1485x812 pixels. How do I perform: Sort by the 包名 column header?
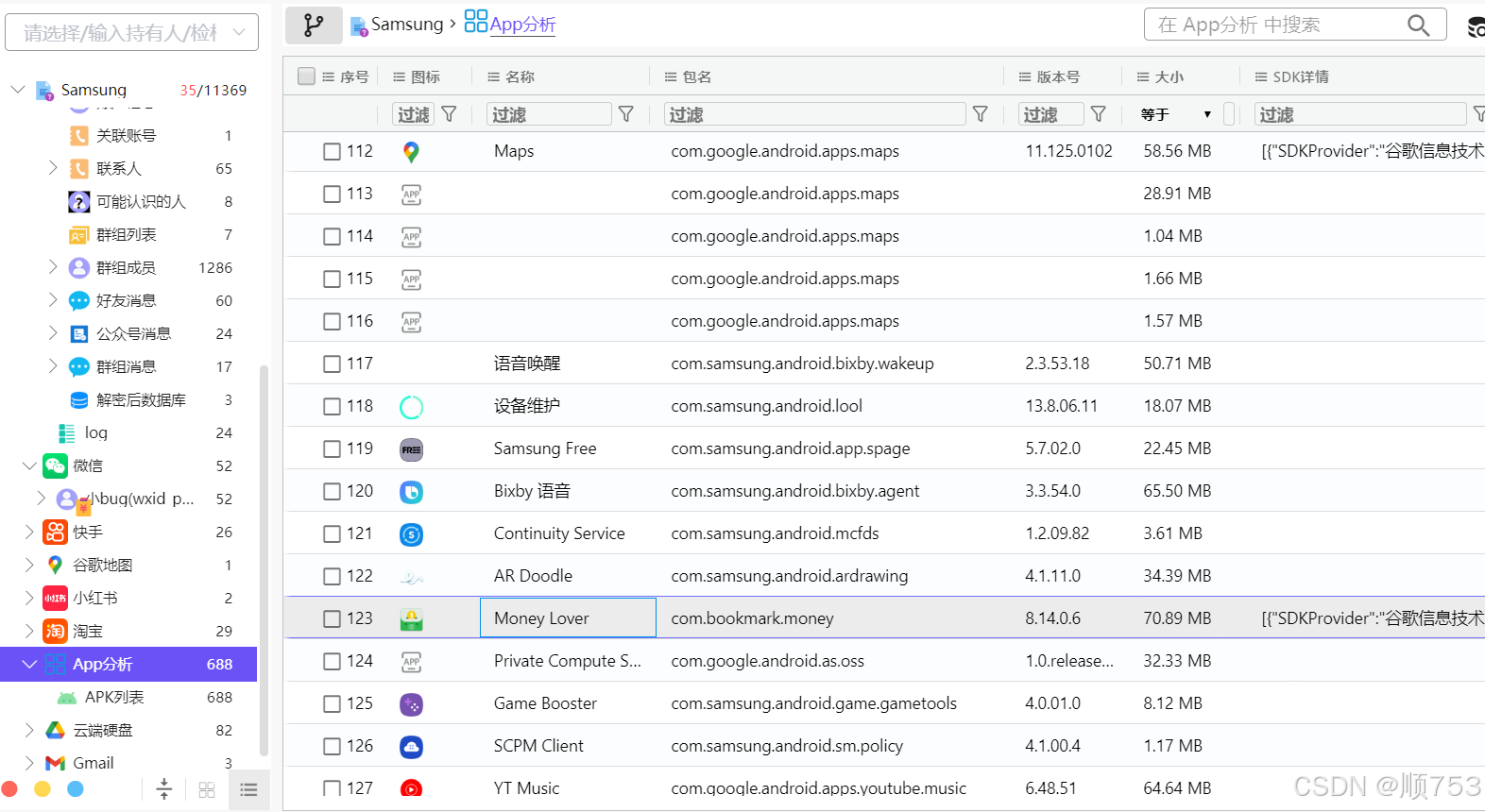pyautogui.click(x=697, y=76)
